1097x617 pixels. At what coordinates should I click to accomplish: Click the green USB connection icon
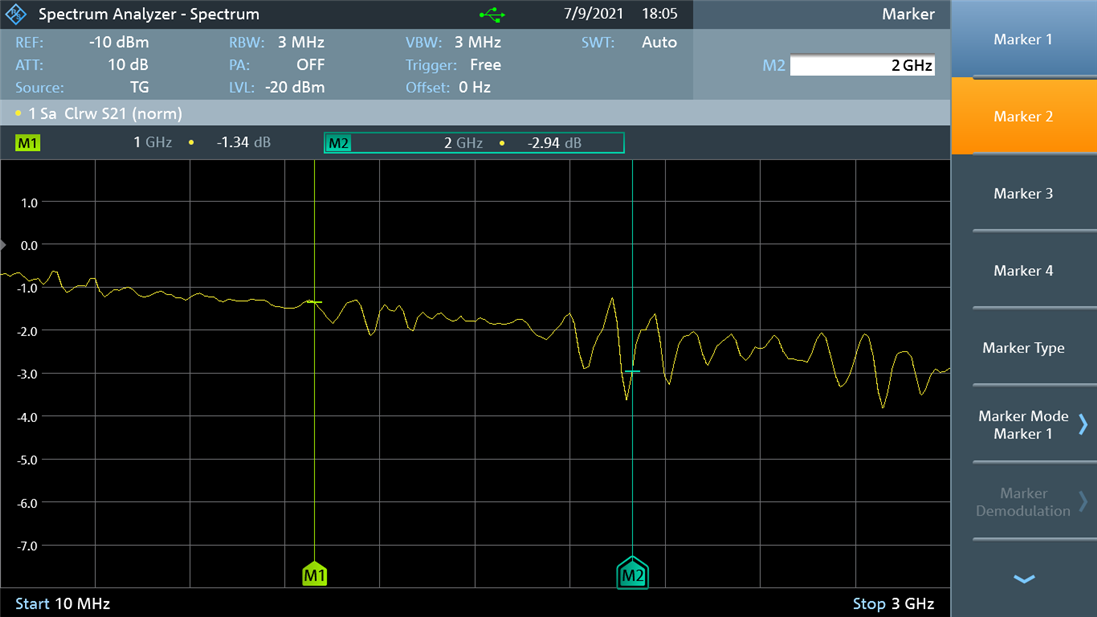[x=492, y=14]
